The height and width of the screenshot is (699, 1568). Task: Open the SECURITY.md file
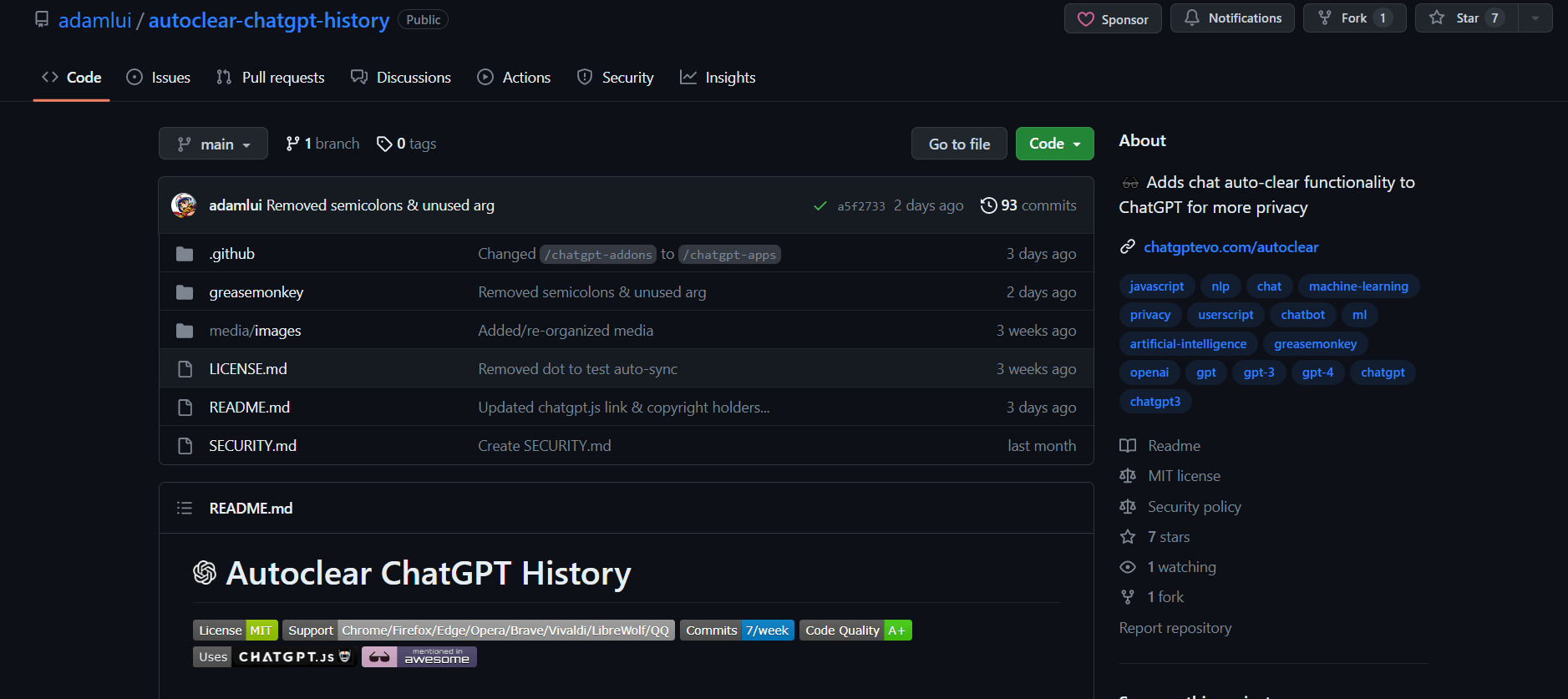pos(253,446)
